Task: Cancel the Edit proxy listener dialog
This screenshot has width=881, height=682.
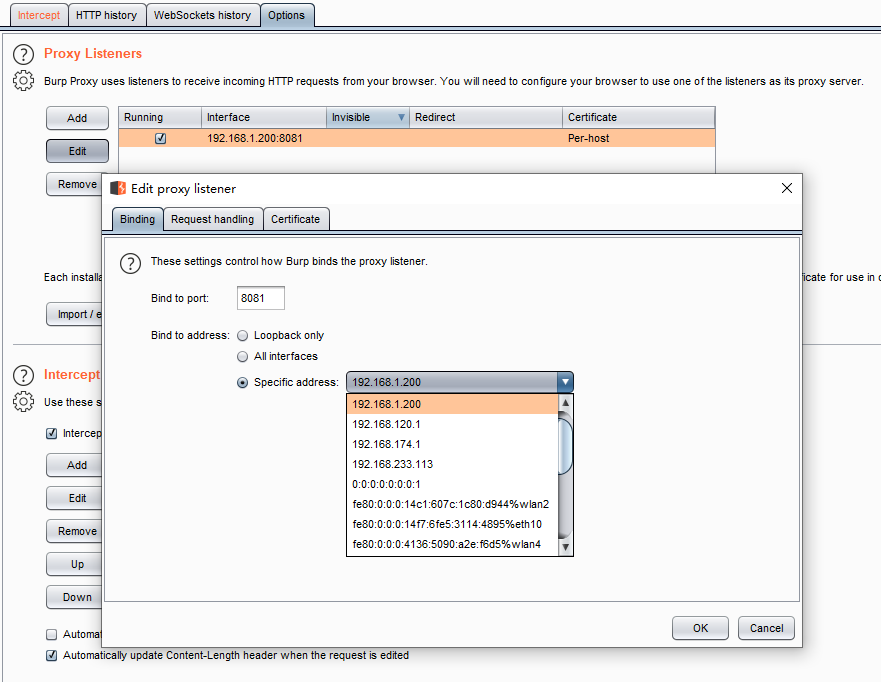Action: tap(766, 628)
